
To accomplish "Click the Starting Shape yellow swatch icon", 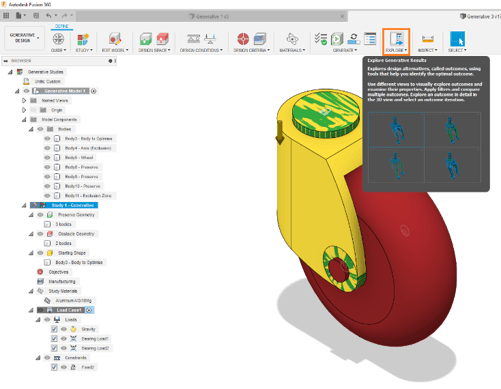I will coord(50,253).
